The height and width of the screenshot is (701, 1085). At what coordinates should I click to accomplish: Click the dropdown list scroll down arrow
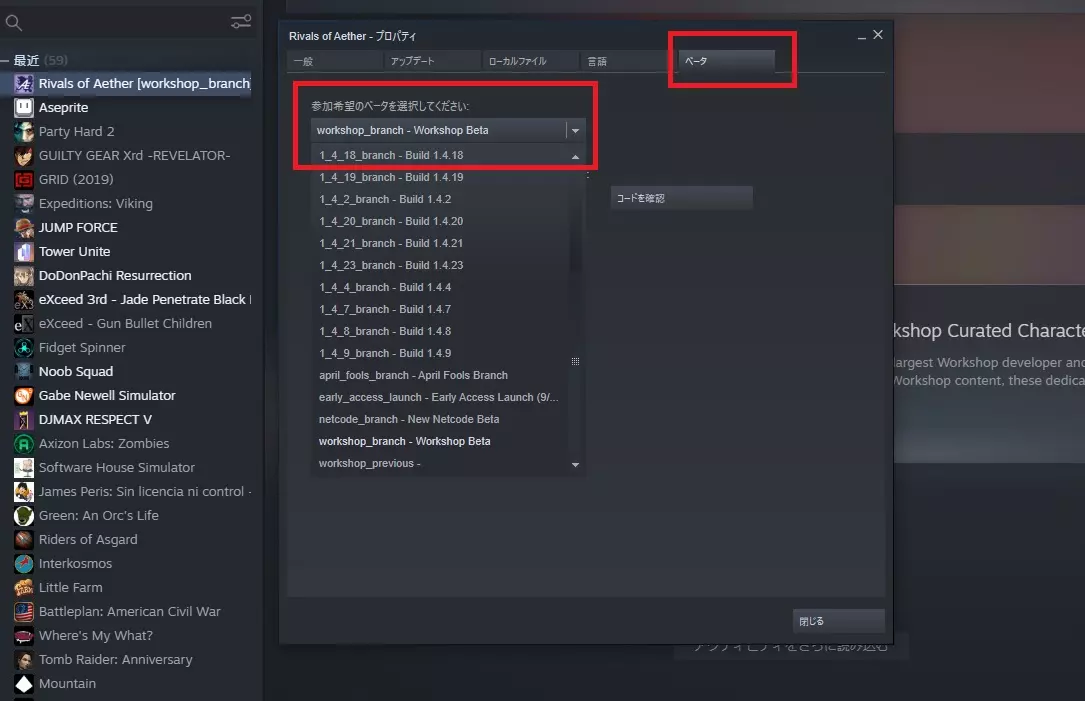click(575, 464)
